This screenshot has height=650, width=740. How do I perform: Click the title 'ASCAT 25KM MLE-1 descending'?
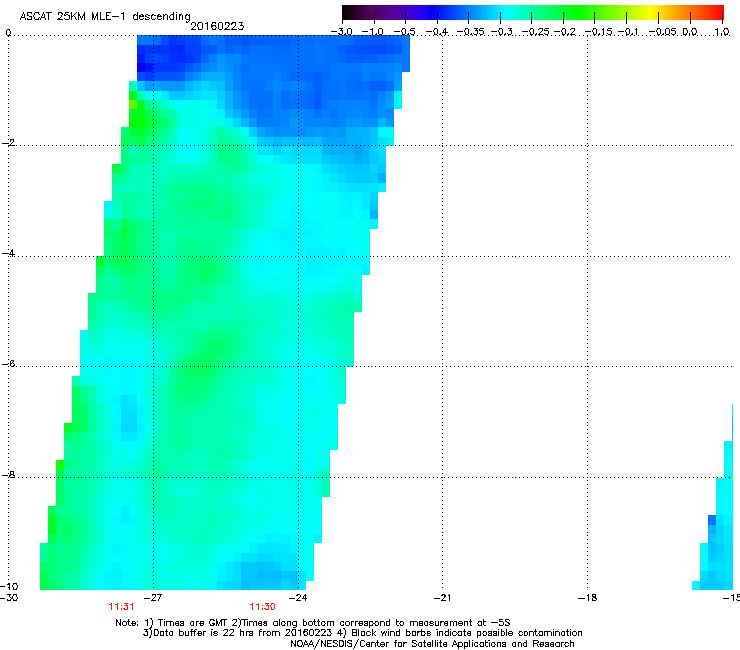click(x=105, y=16)
